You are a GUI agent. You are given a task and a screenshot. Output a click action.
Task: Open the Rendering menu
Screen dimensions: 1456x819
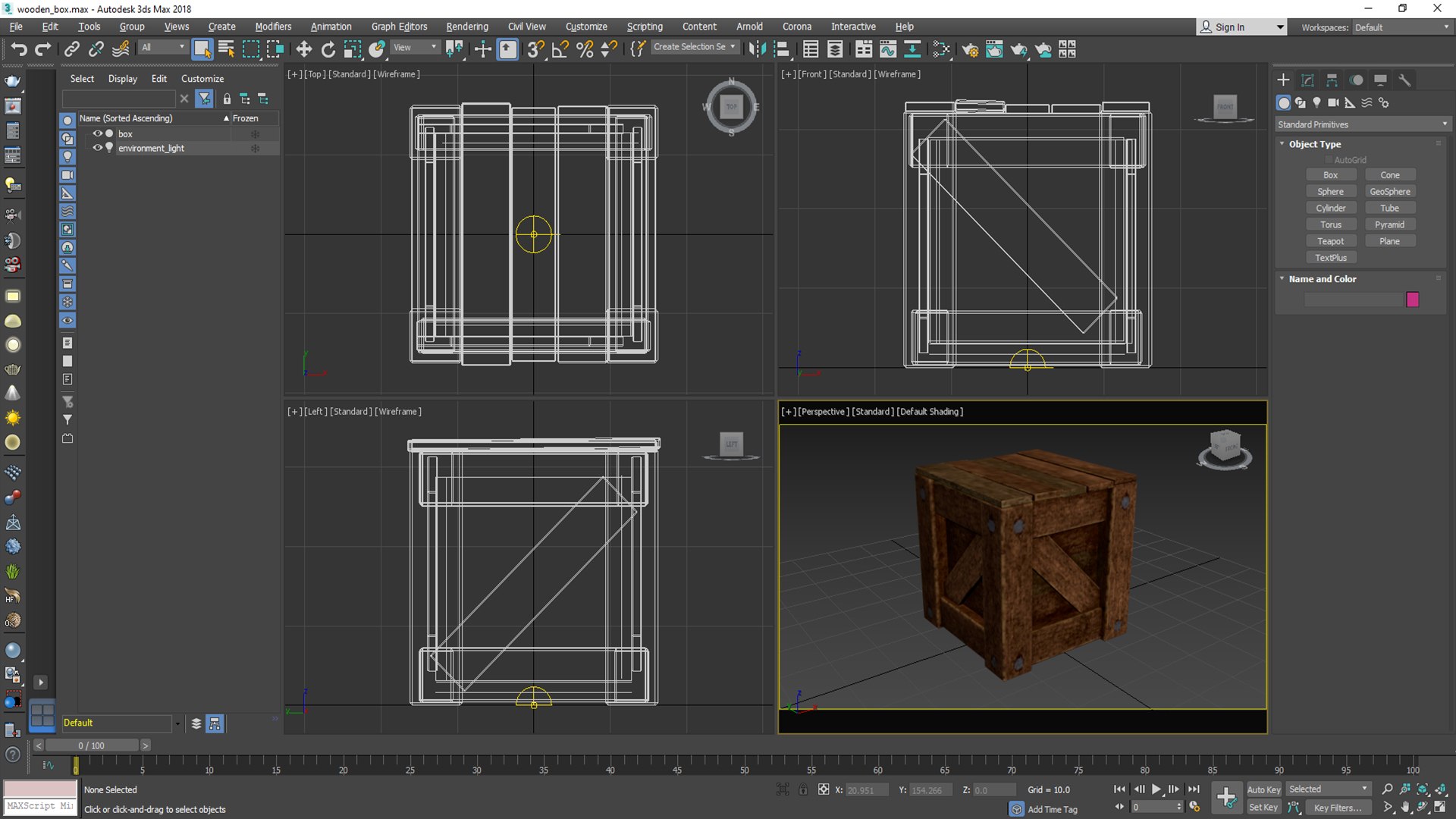click(x=467, y=27)
